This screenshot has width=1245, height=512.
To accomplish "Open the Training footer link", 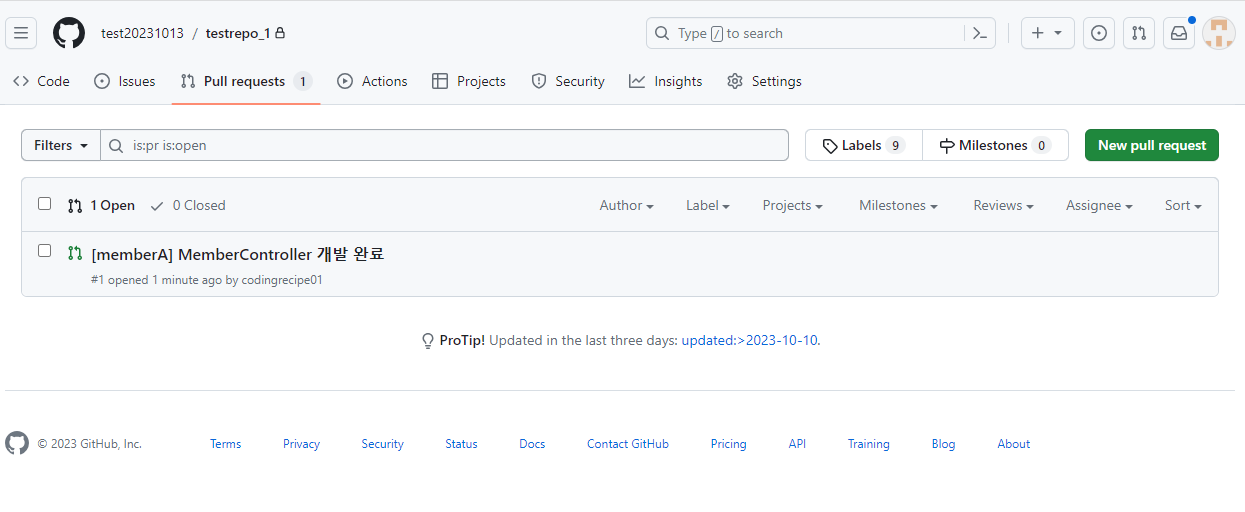I will 869,444.
